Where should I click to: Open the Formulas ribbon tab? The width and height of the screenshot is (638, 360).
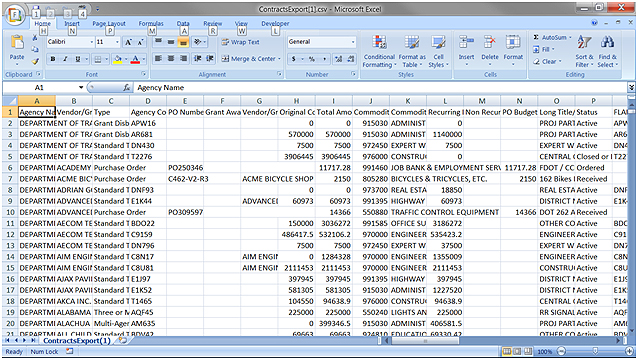(x=151, y=24)
